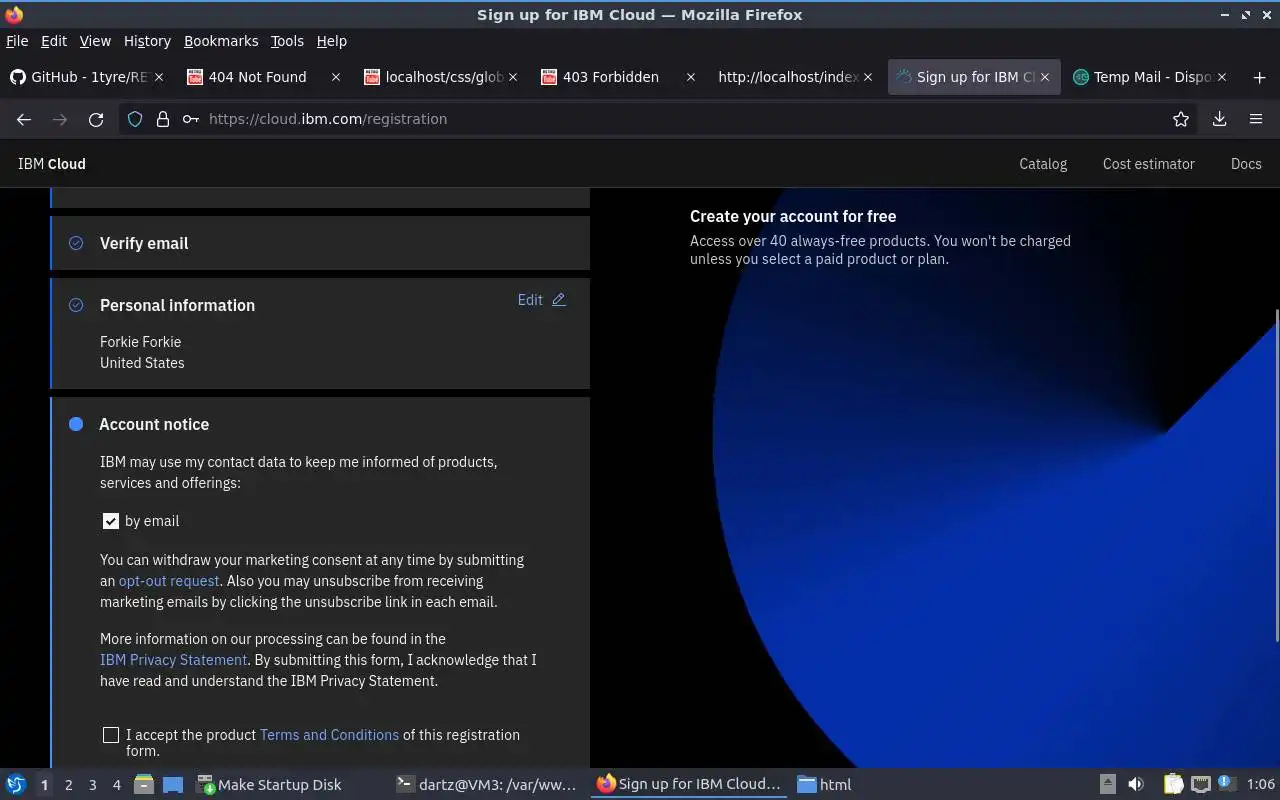
Task: Open the Terms and Conditions link
Action: 329,735
